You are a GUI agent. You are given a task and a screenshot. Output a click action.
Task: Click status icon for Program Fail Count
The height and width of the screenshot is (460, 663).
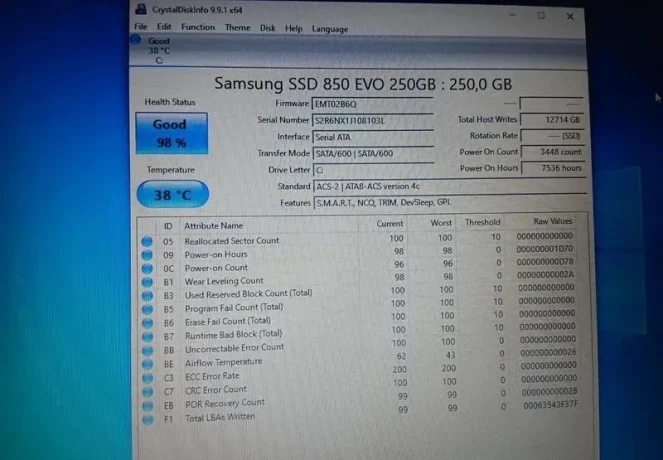click(x=147, y=309)
